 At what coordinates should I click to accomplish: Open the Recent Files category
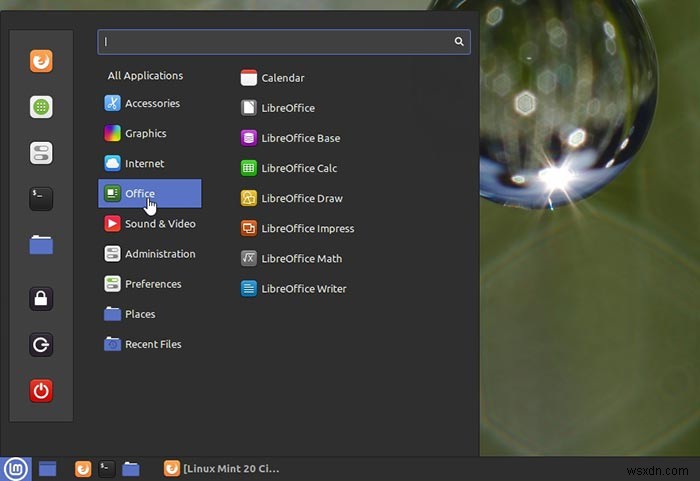[150, 344]
